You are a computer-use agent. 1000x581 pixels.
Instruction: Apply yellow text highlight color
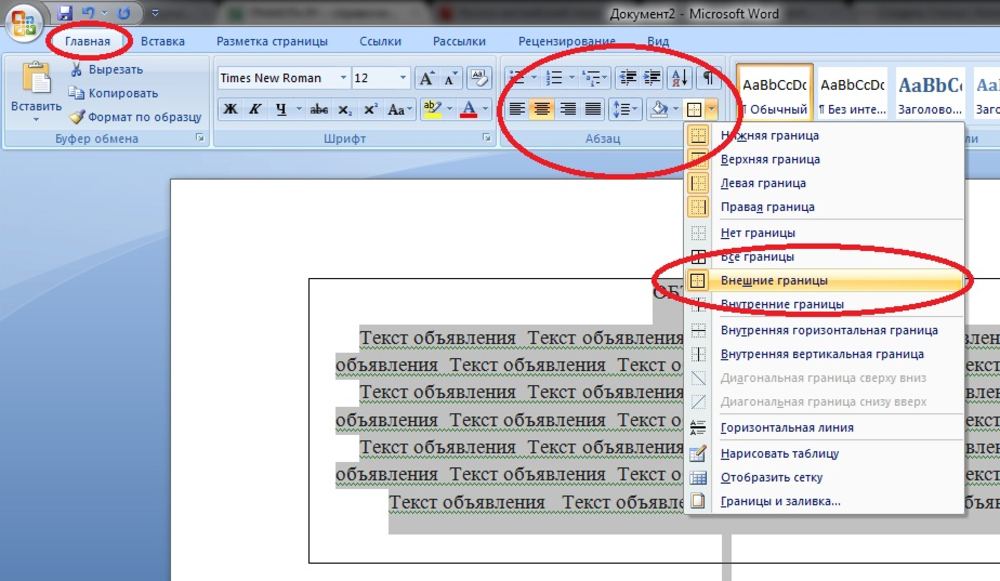pyautogui.click(x=432, y=108)
